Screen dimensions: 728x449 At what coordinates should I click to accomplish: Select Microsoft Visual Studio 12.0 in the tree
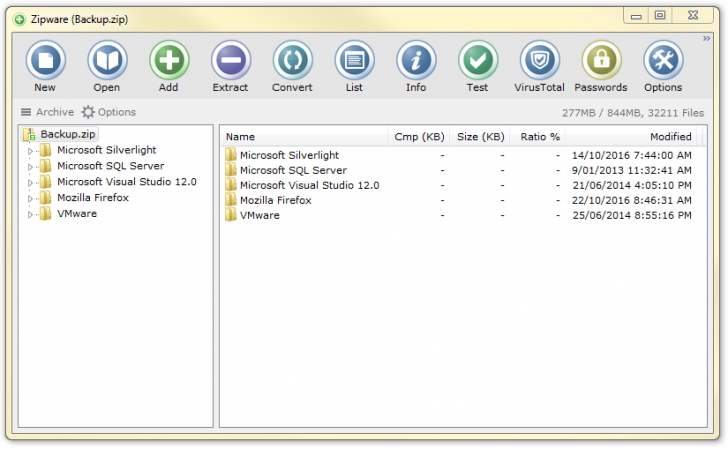(x=127, y=182)
